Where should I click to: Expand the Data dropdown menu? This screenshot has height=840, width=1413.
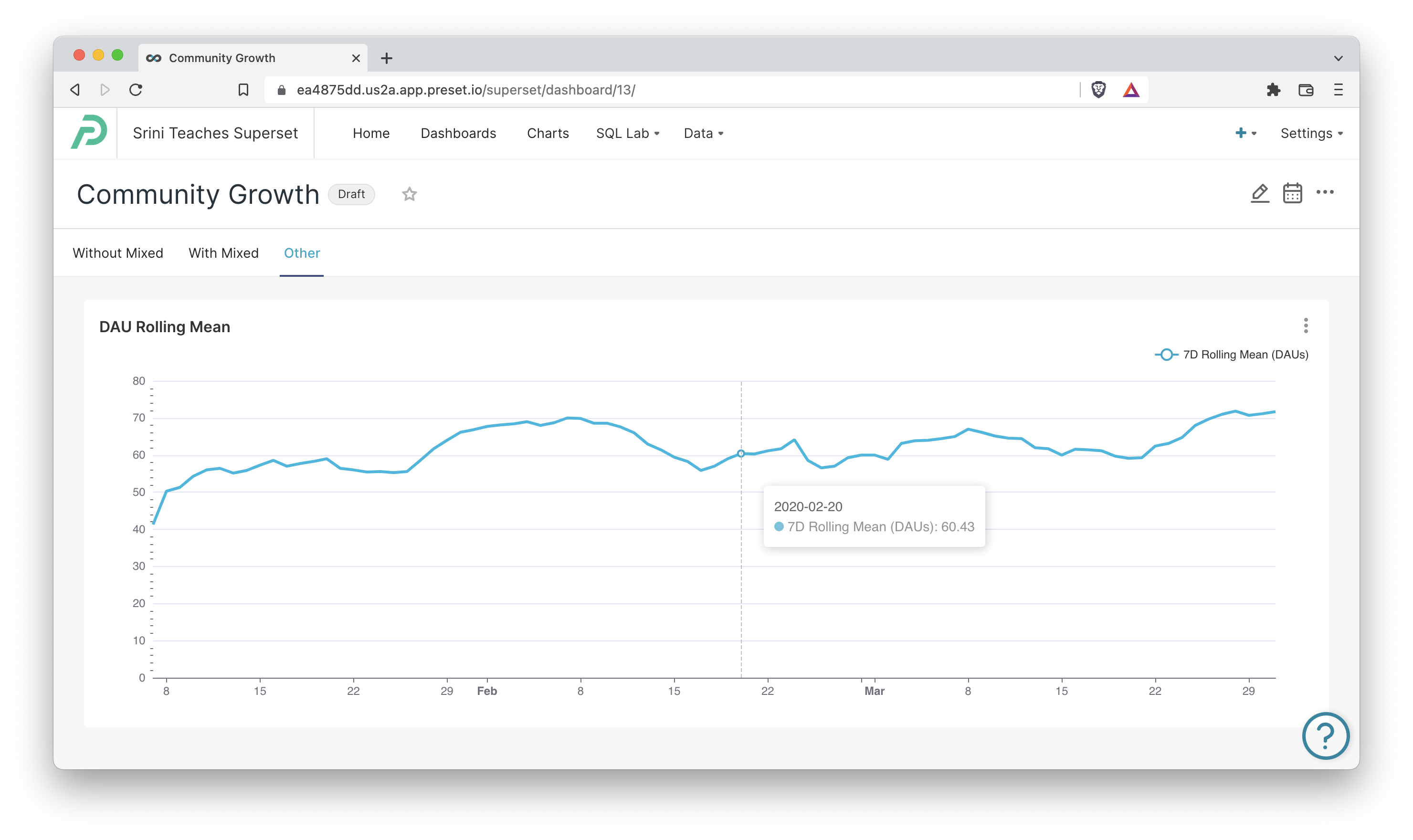(x=703, y=134)
